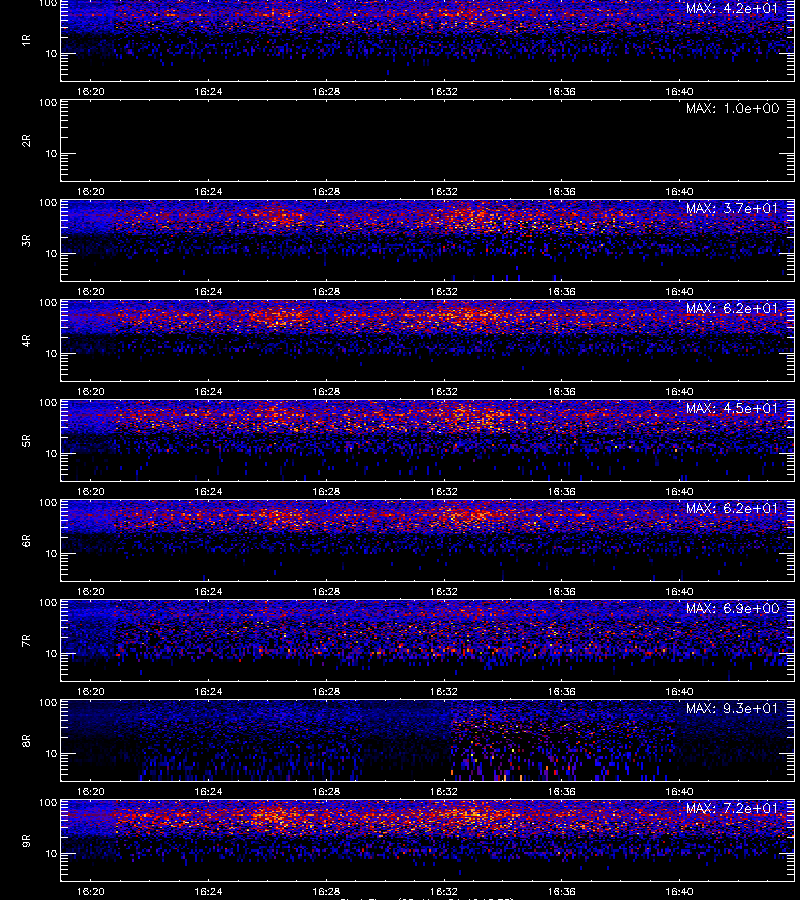
Task: Click the 4R panel label
Action: tap(26, 340)
